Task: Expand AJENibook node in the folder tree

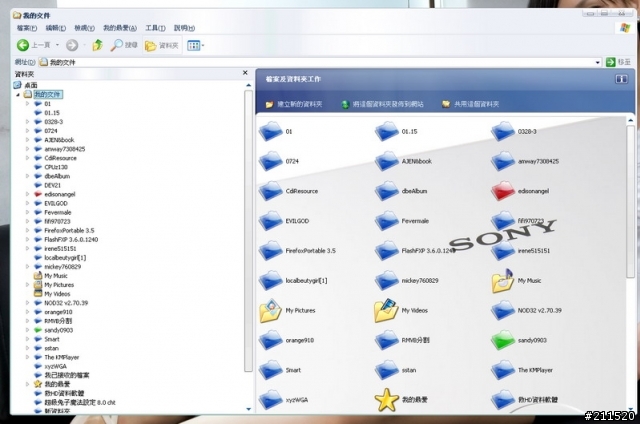Action: coord(27,140)
